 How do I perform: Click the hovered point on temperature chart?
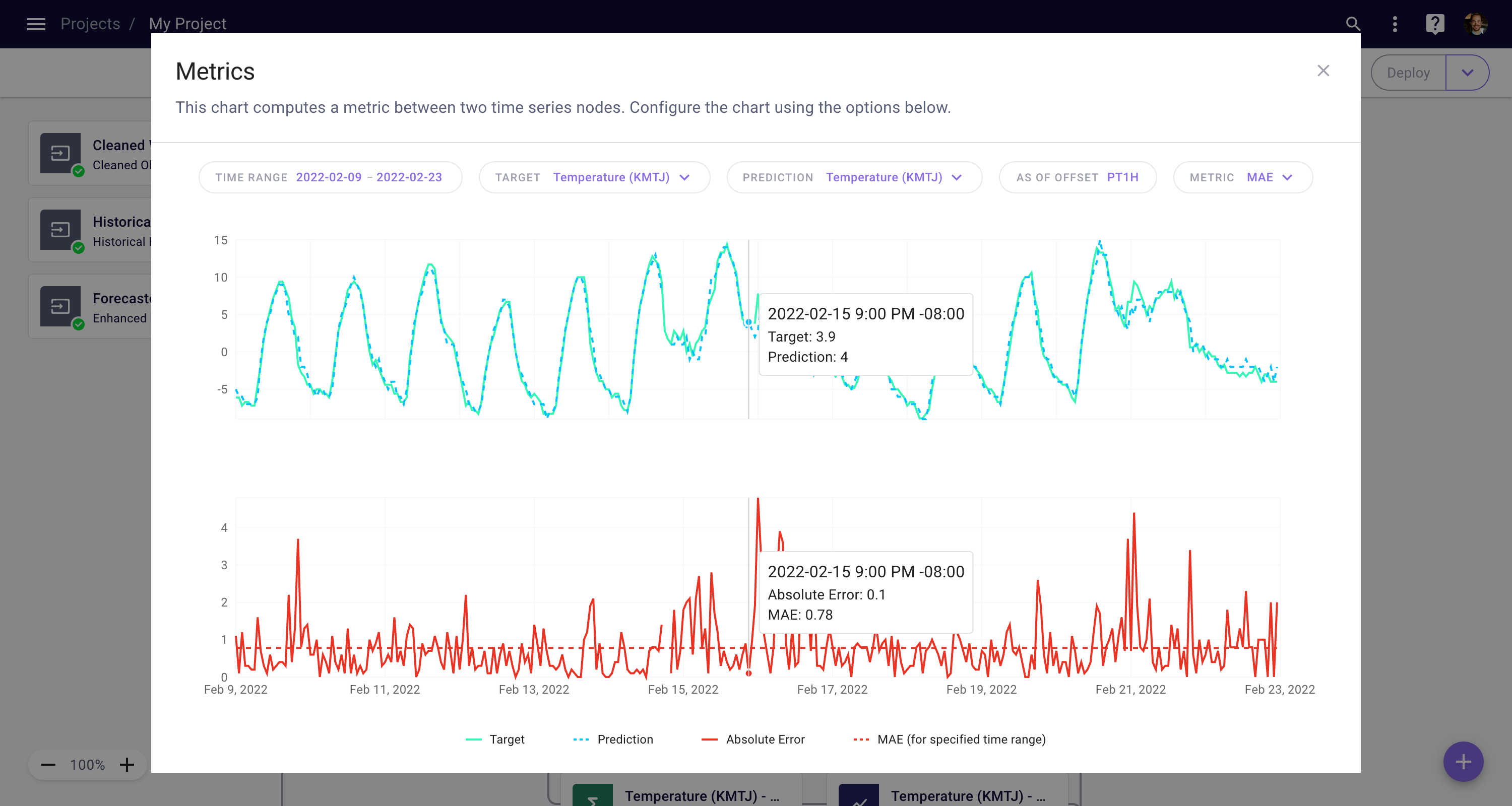pos(748,322)
